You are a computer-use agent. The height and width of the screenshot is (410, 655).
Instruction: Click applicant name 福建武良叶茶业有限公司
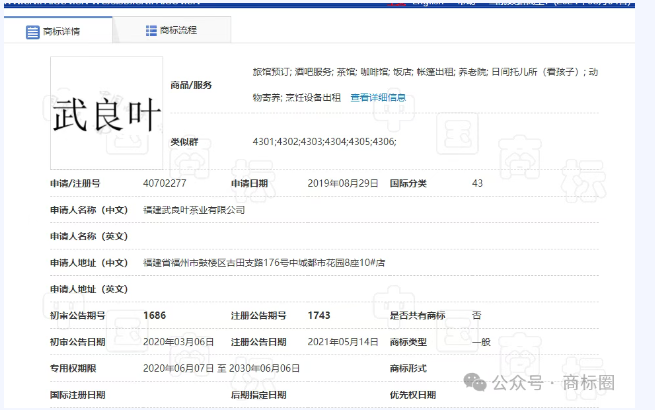(x=194, y=210)
